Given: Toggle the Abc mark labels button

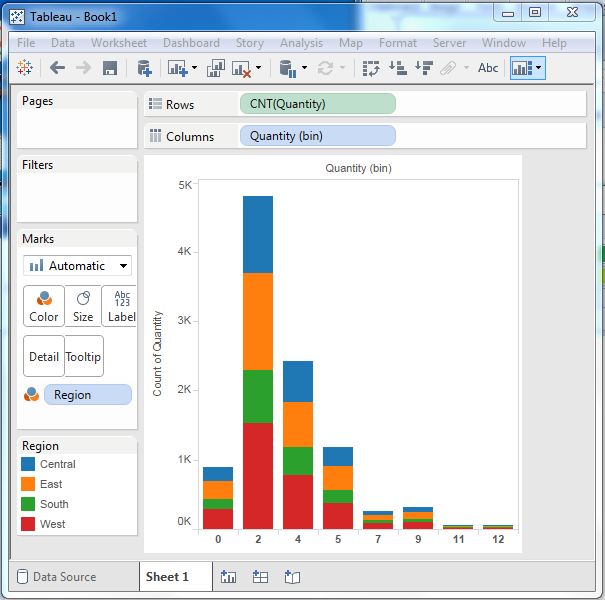Looking at the screenshot, I should coord(488,68).
